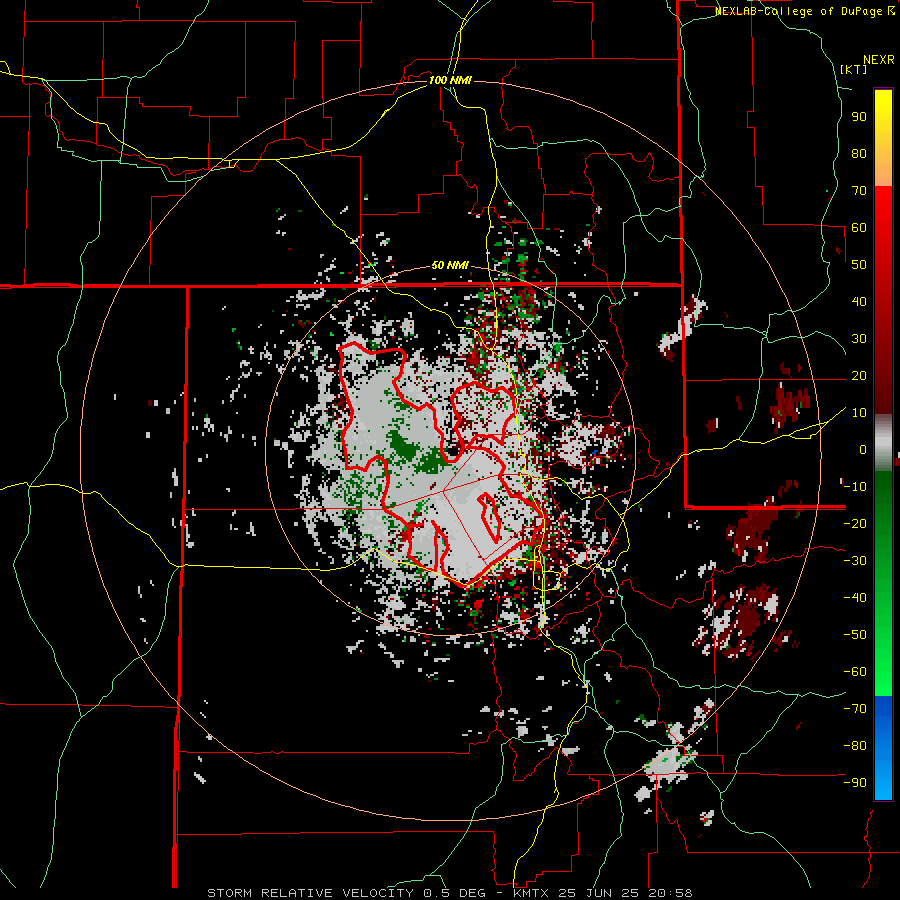The height and width of the screenshot is (900, 900).
Task: Click the -10 value on velocity scale
Action: click(x=855, y=487)
